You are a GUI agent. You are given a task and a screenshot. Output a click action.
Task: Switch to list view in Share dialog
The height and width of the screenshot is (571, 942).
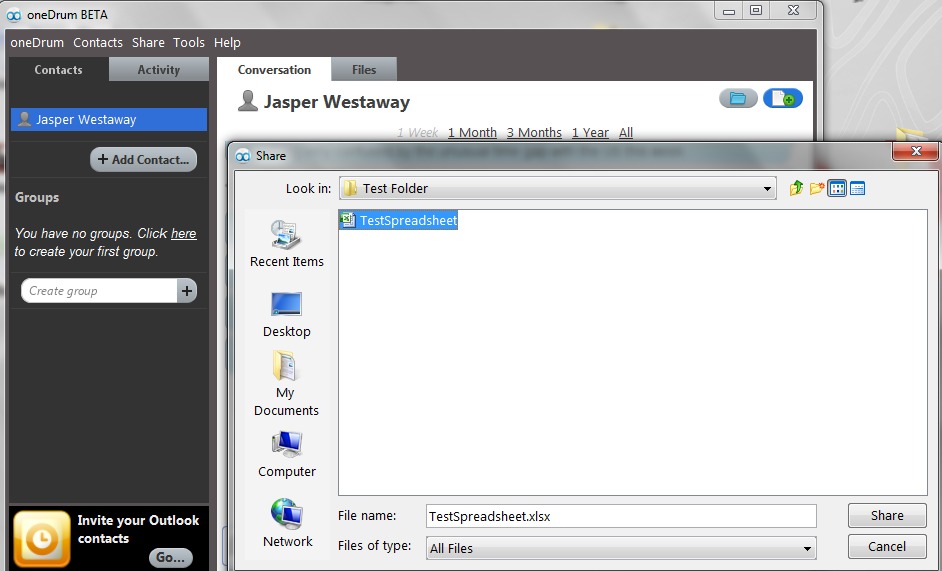(837, 188)
